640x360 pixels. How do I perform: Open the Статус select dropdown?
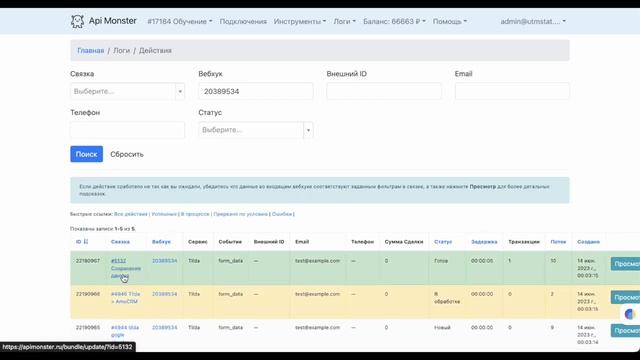tap(256, 130)
